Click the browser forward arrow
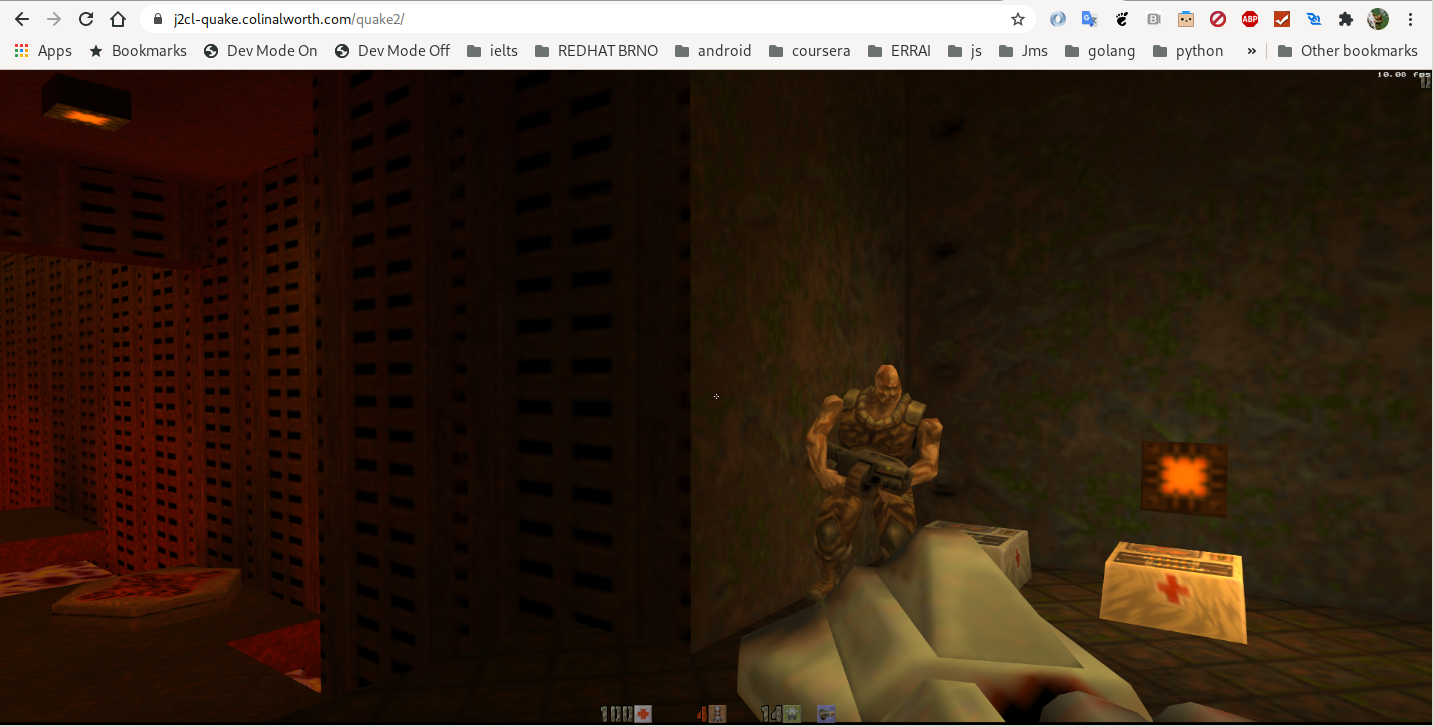Viewport: 1434px width, 727px height. 54,19
